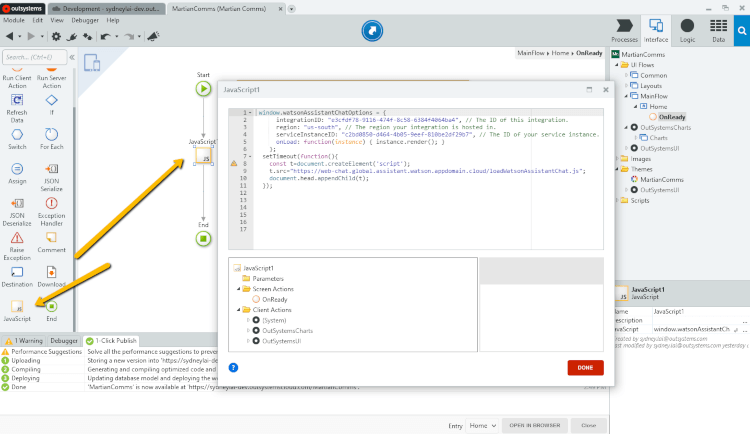Image resolution: width=750 pixels, height=434 pixels.
Task: Select the Assign tool
Action: 17,173
